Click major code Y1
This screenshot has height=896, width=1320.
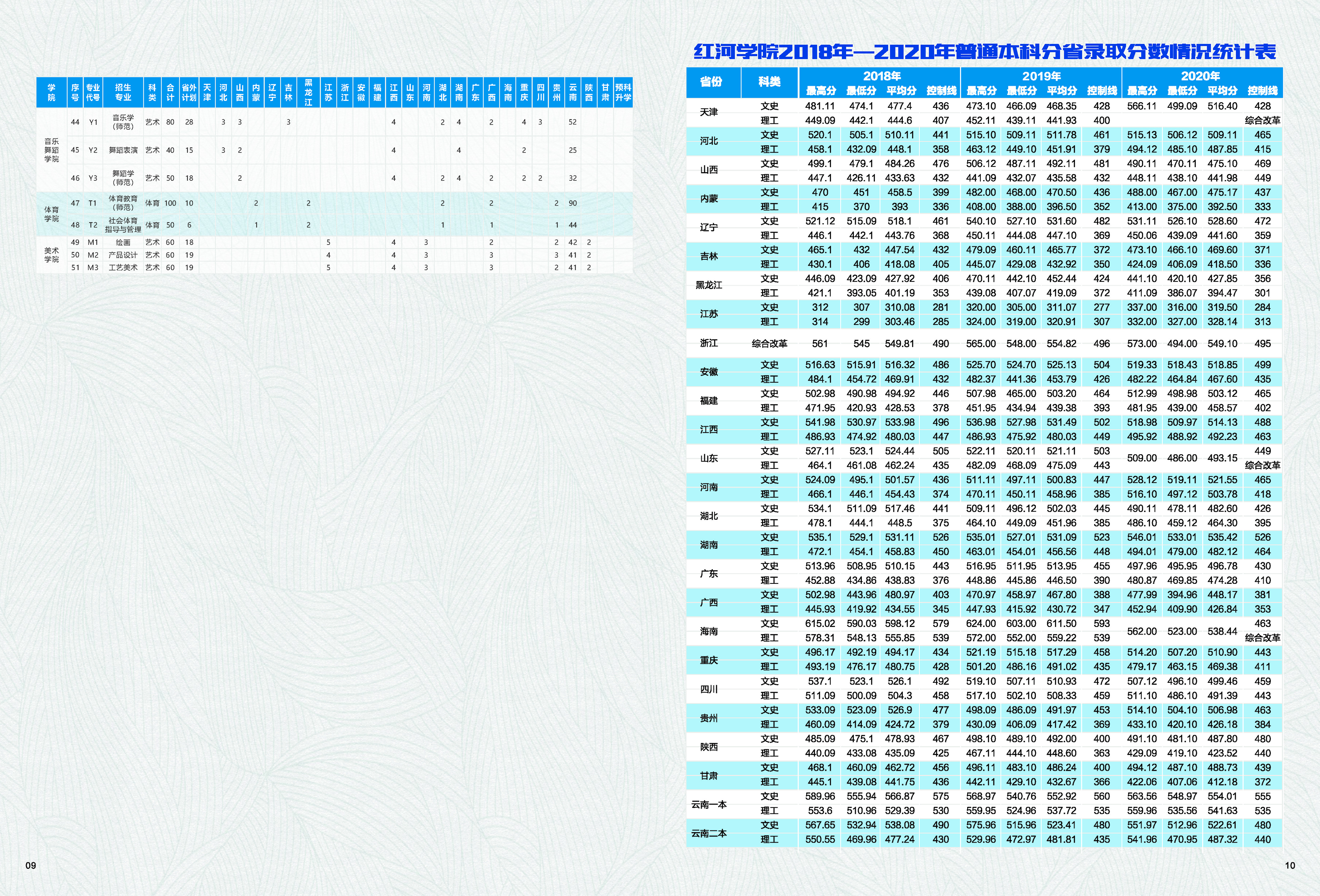point(93,122)
